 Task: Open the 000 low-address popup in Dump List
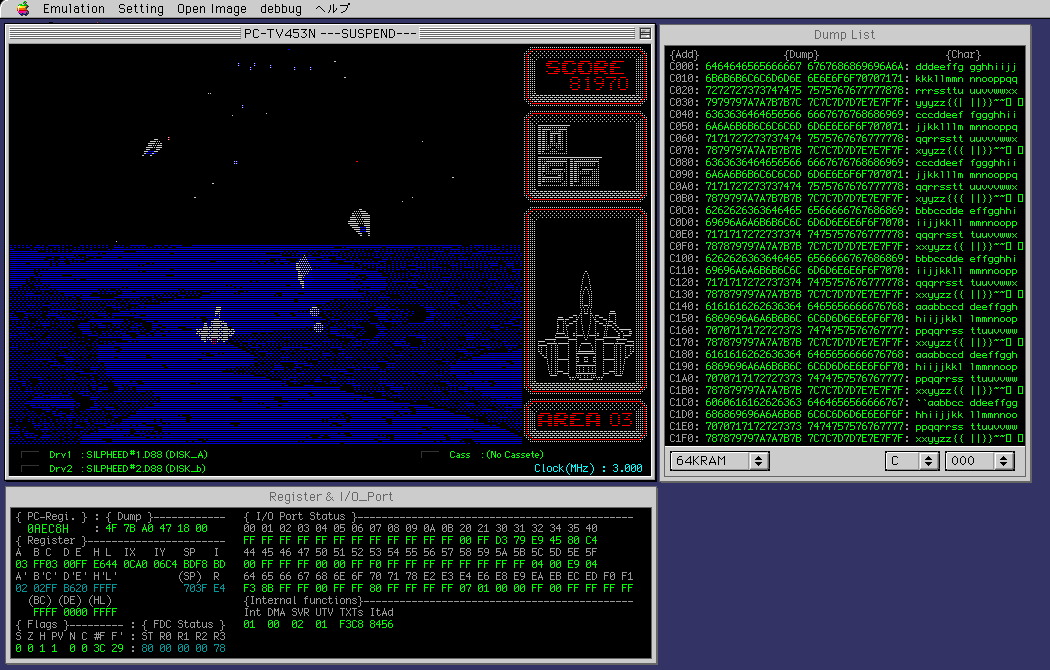pyautogui.click(x=979, y=460)
